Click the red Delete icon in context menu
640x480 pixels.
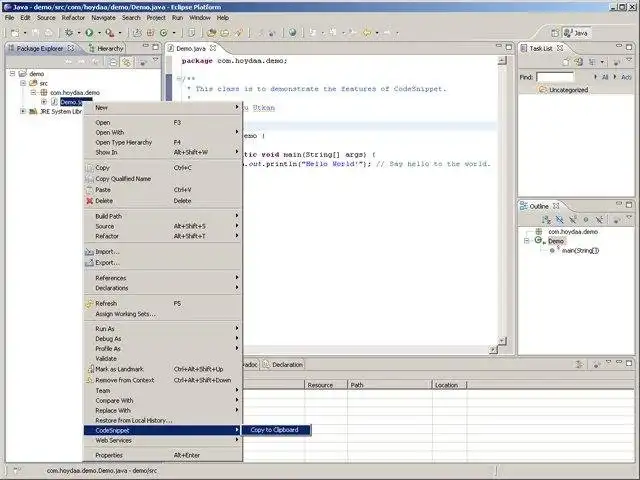(x=89, y=201)
